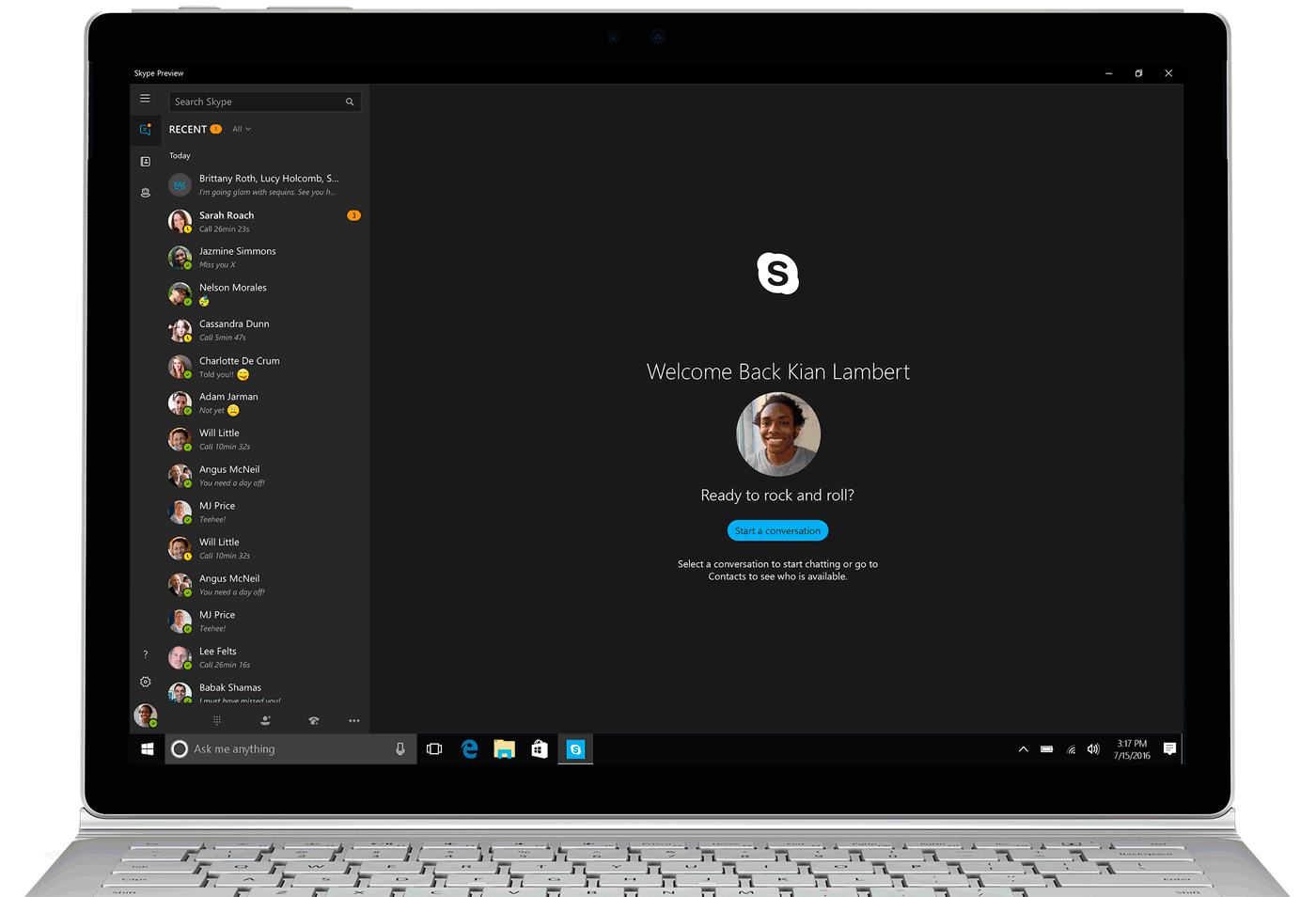
Task: Click Kian Lambert's profile picture in center
Action: pyautogui.click(x=777, y=434)
